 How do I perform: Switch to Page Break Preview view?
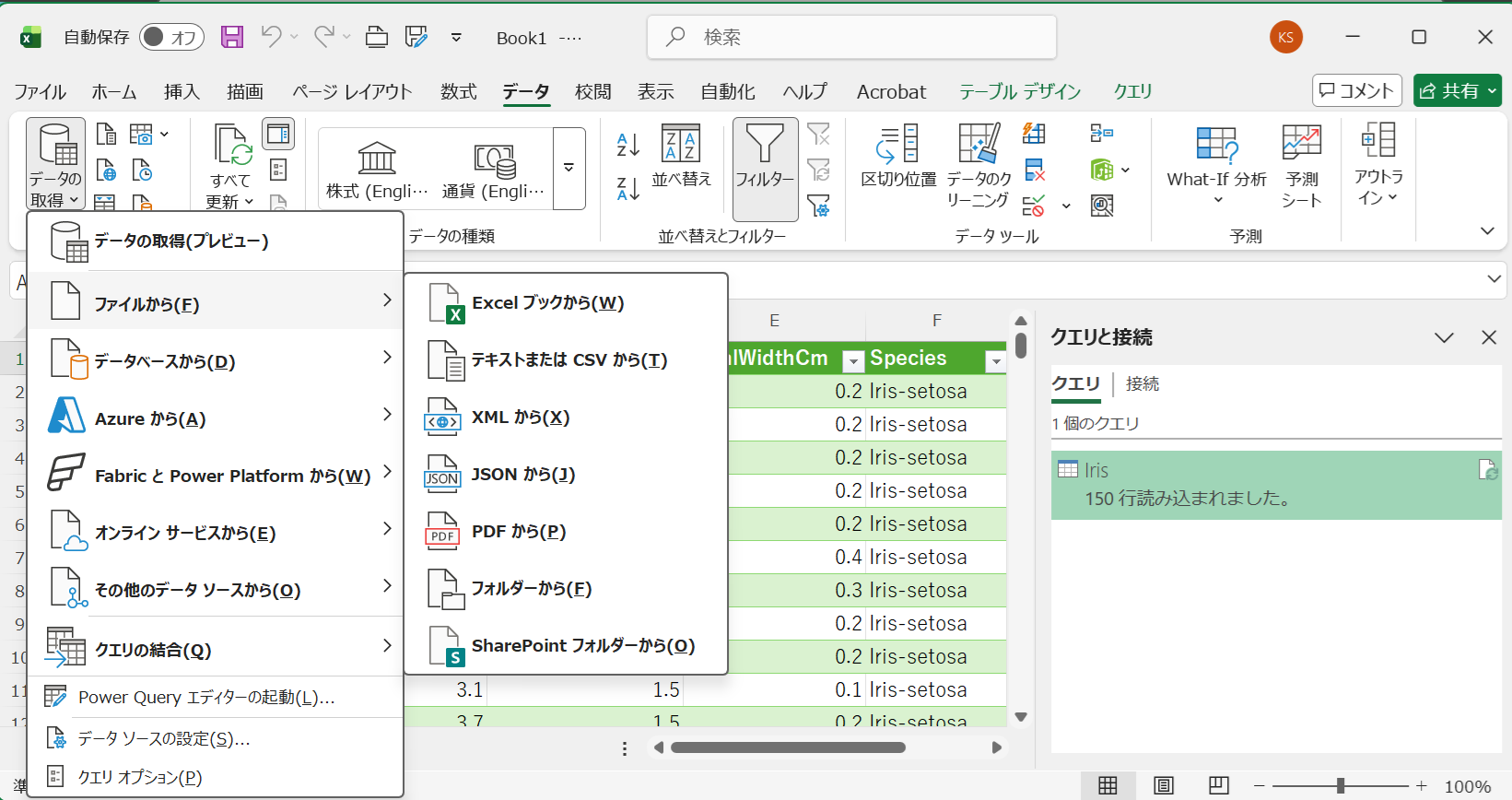[1218, 785]
